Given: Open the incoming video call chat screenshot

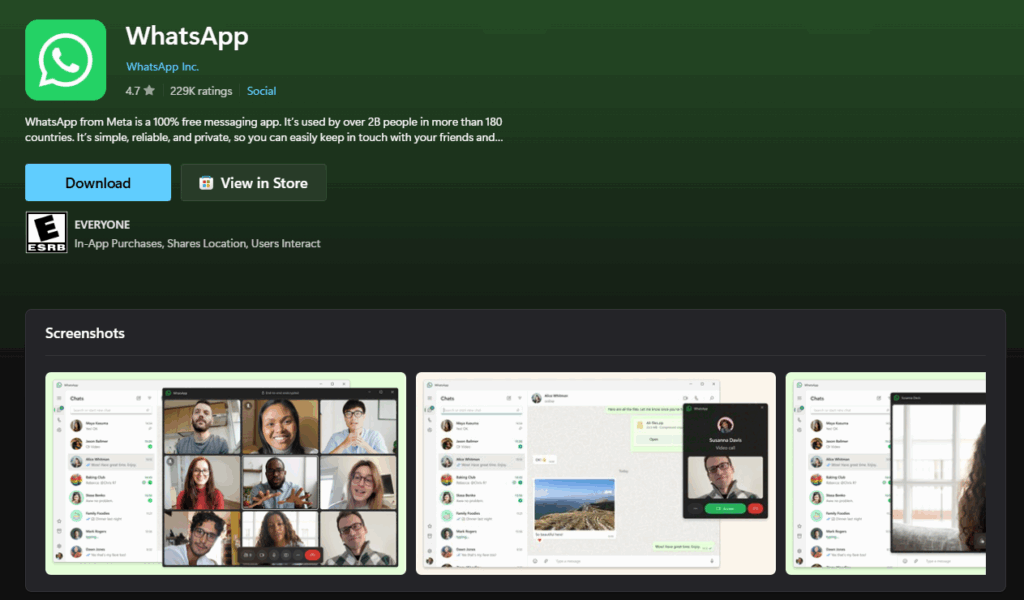Looking at the screenshot, I should (x=596, y=473).
